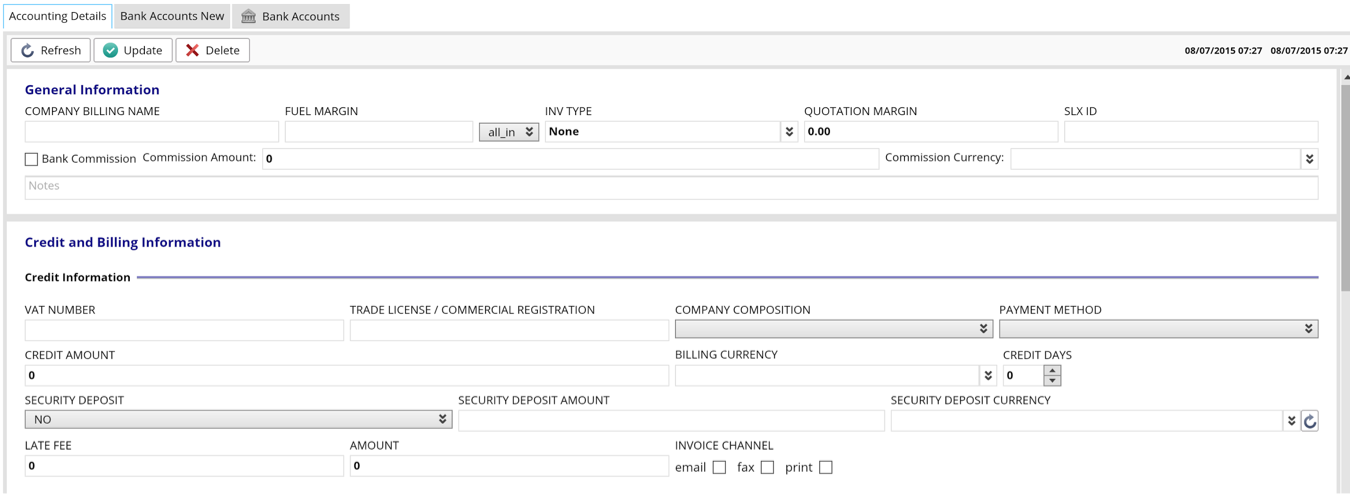Enable the Bank Commission checkbox
The height and width of the screenshot is (494, 1350).
(x=31, y=159)
